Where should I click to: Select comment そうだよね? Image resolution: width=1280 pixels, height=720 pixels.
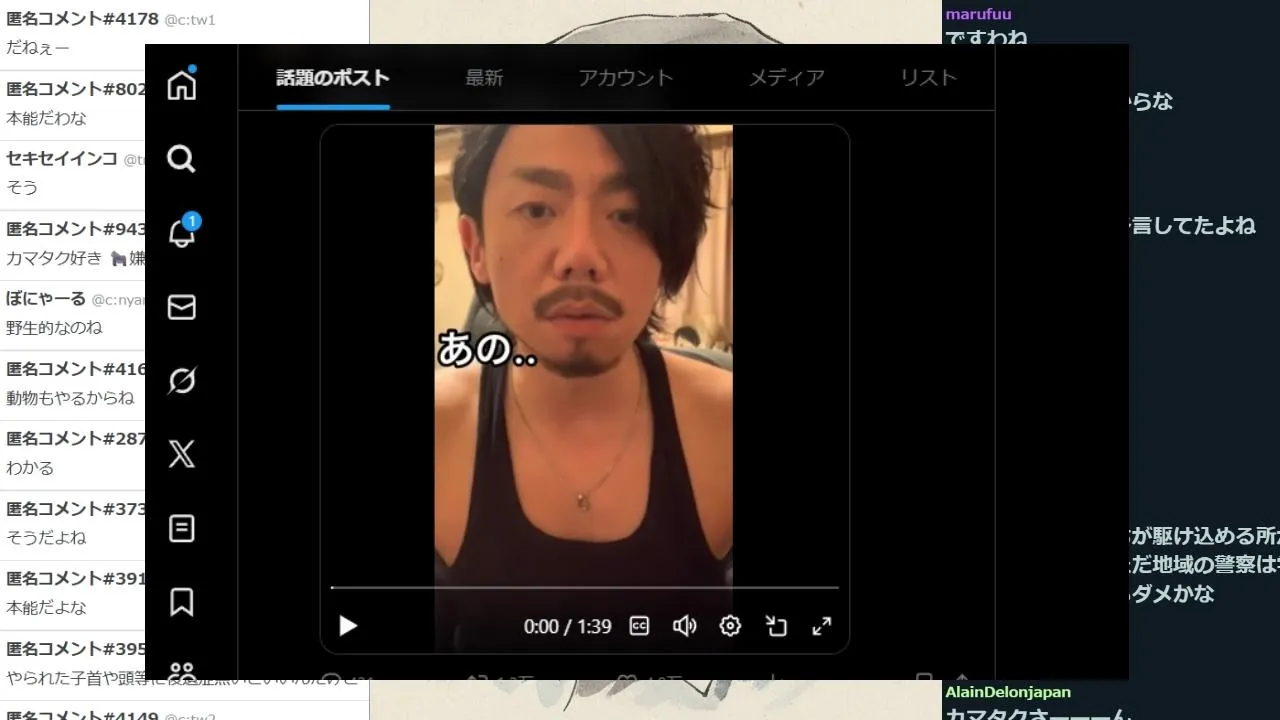pyautogui.click(x=46, y=538)
